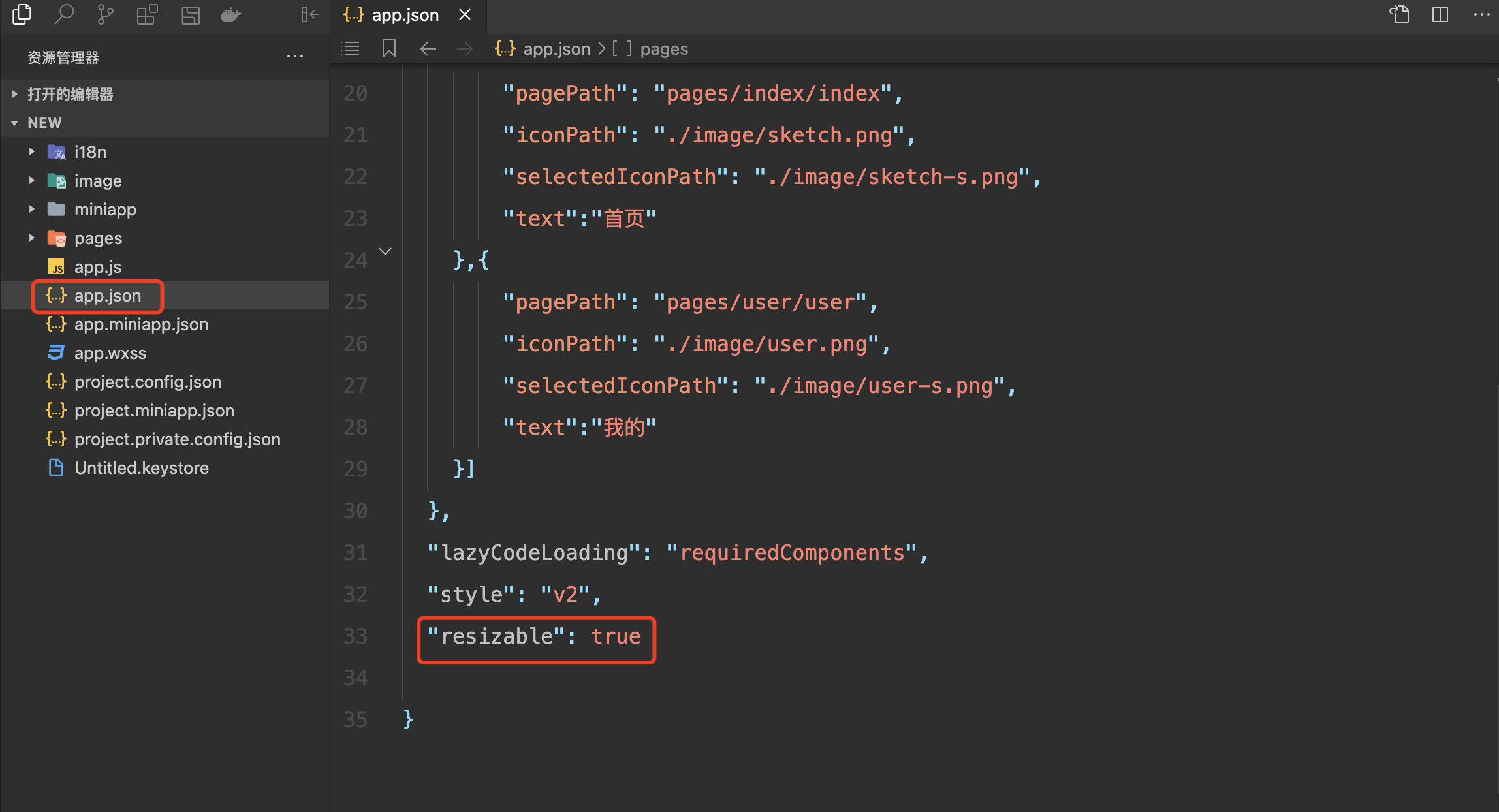Click "./image/user.png" value on line 26
Screen dimensions: 1499x812
(767, 344)
